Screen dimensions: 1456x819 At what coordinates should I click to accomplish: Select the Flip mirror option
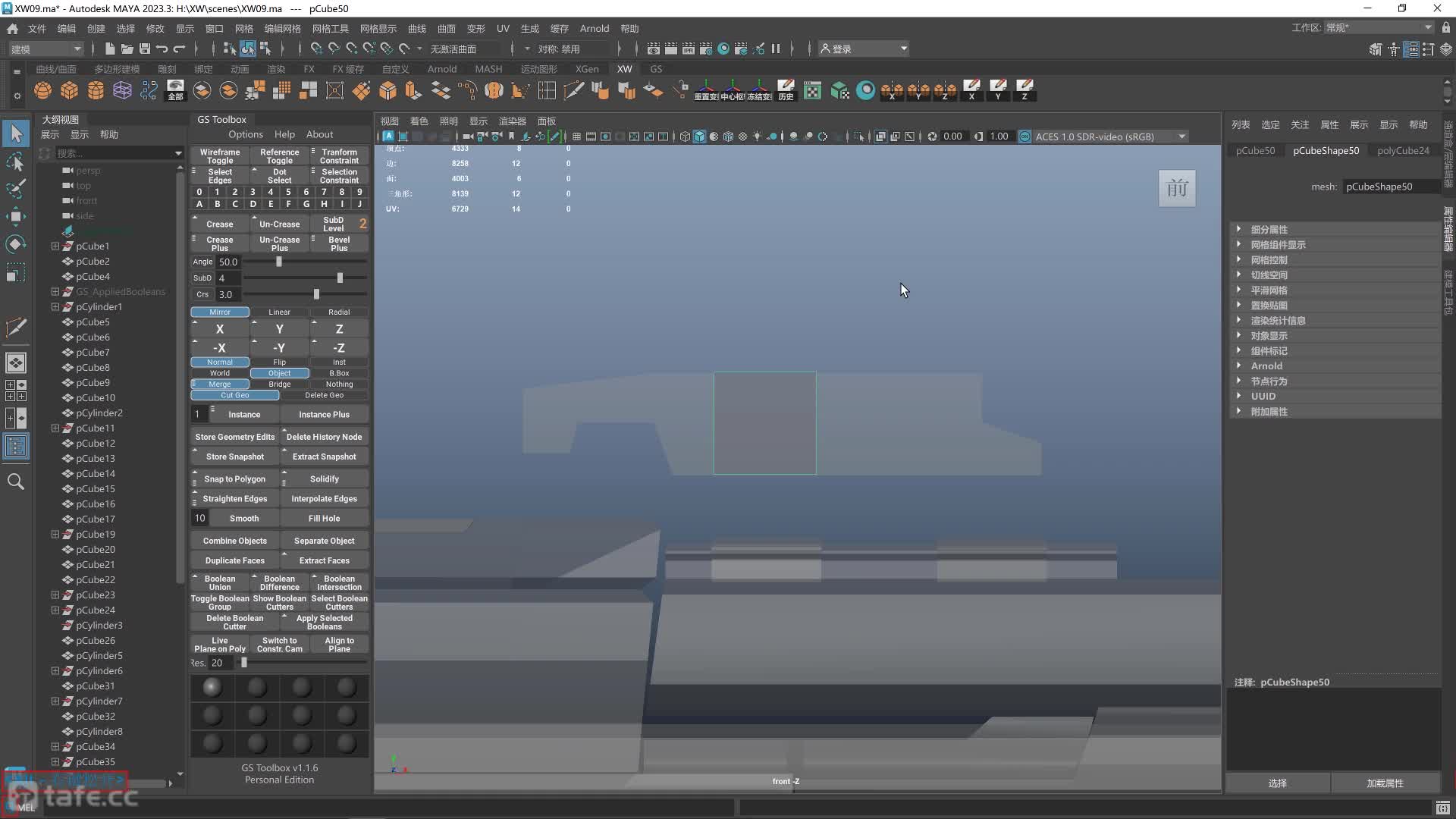279,362
